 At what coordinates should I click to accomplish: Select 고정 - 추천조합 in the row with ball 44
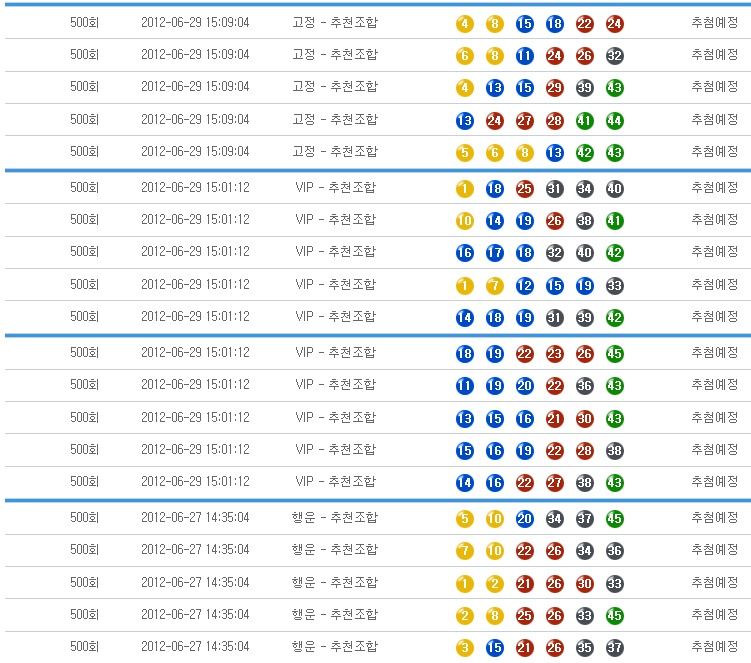(x=335, y=120)
